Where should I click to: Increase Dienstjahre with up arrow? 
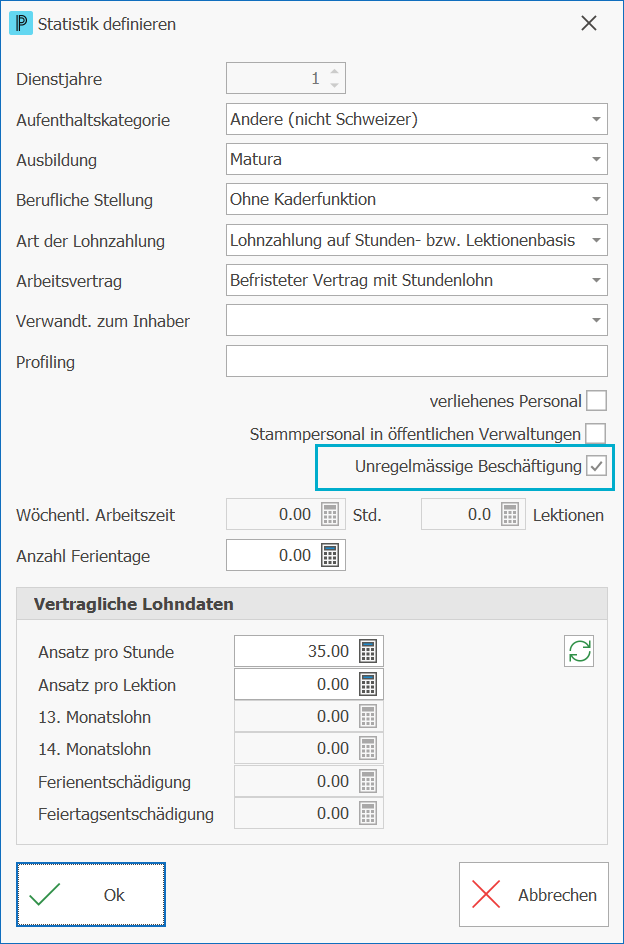pos(334,72)
